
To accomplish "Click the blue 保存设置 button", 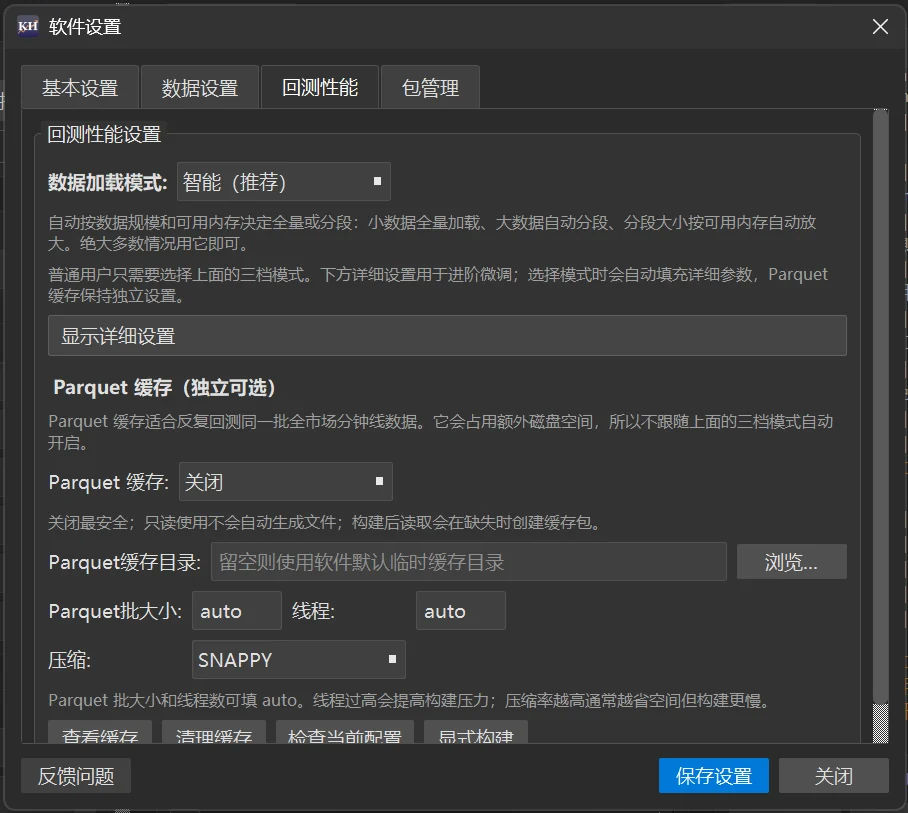I will tap(714, 776).
